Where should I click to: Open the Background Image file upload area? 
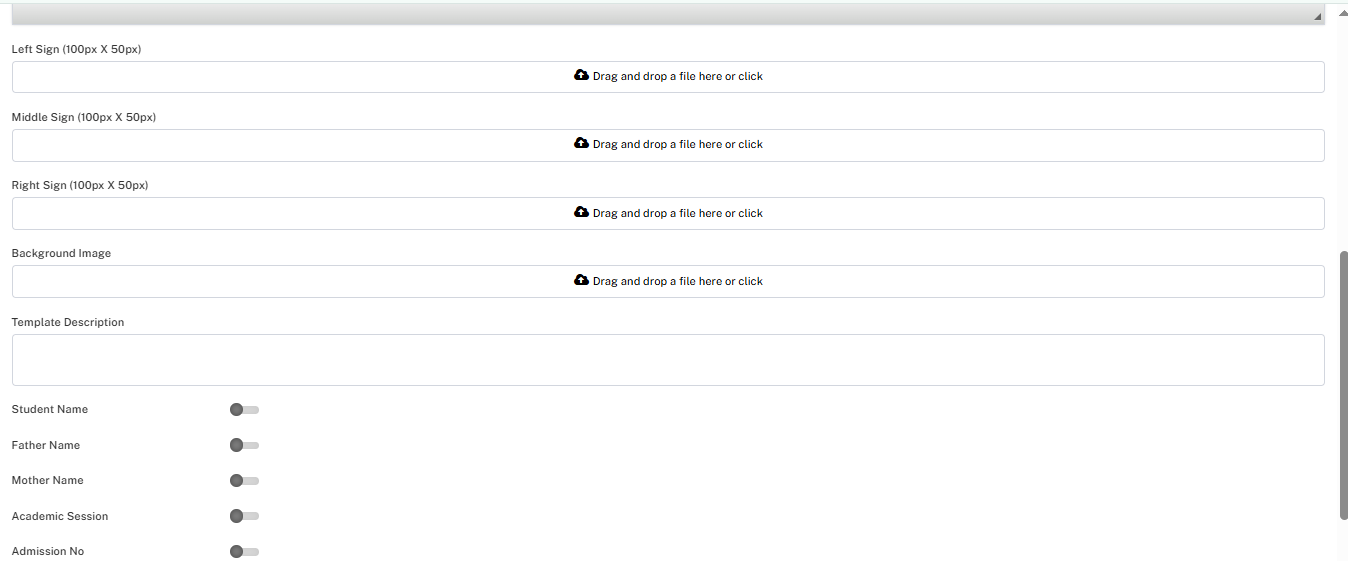tap(668, 281)
